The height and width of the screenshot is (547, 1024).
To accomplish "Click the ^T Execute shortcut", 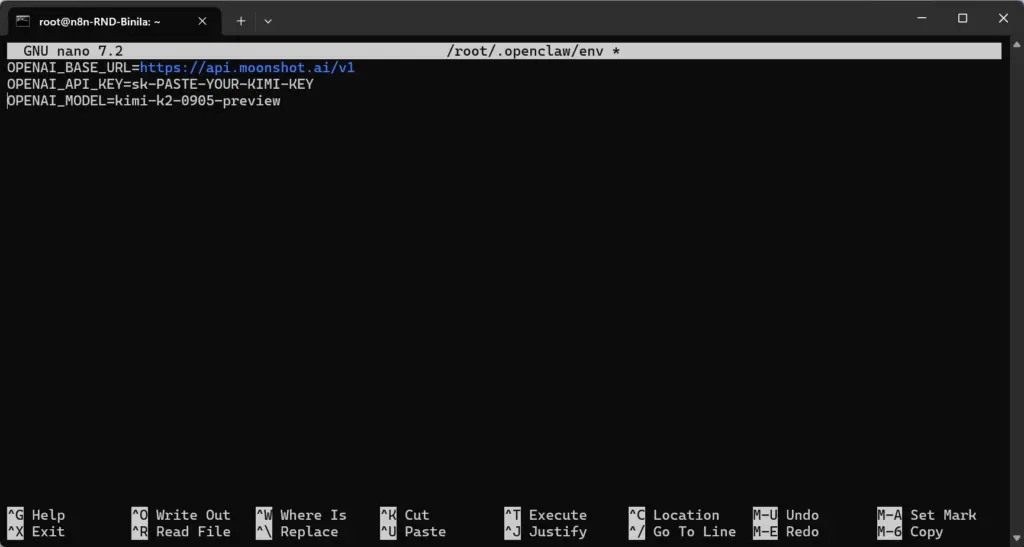I will coord(545,515).
